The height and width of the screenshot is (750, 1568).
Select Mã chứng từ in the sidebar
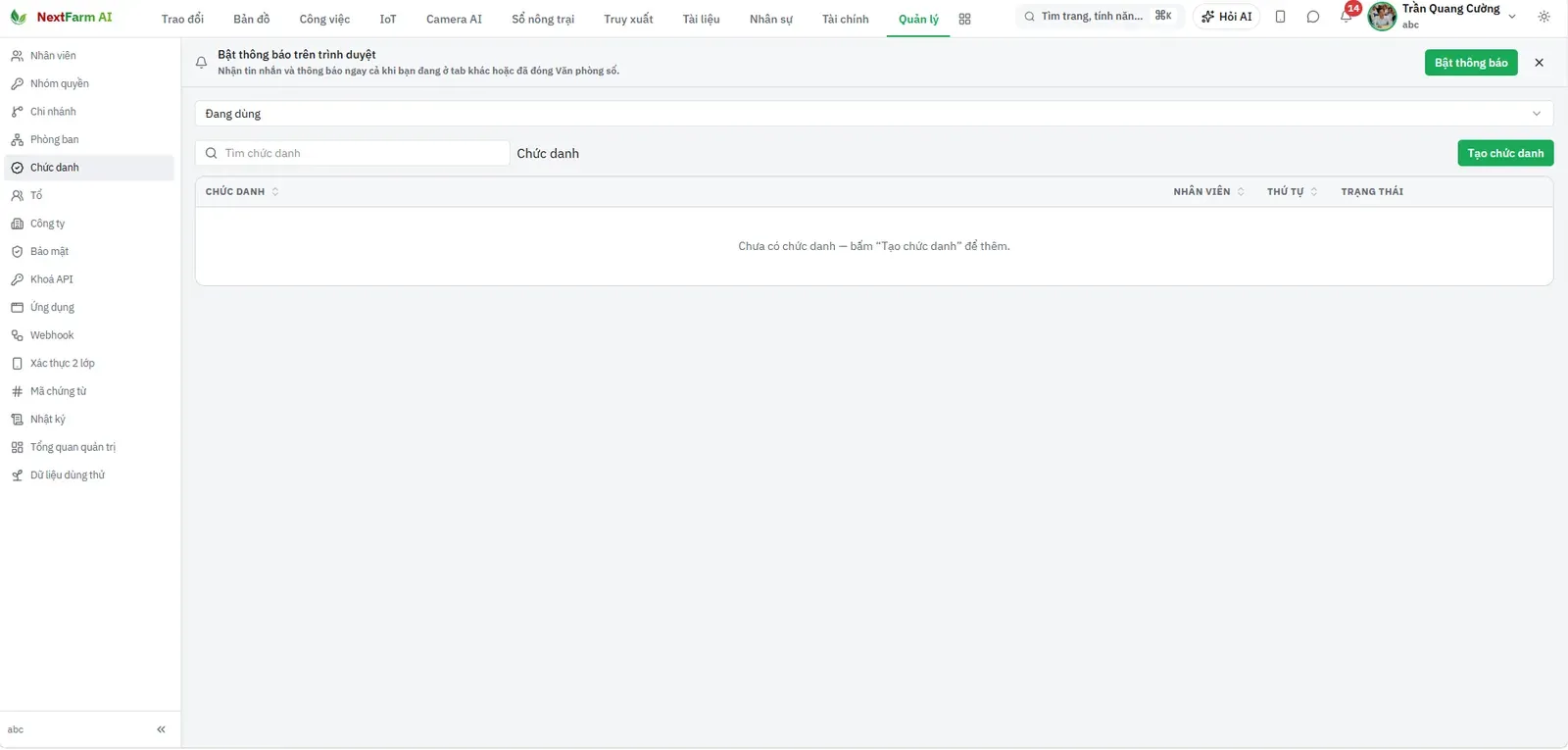pyautogui.click(x=89, y=391)
